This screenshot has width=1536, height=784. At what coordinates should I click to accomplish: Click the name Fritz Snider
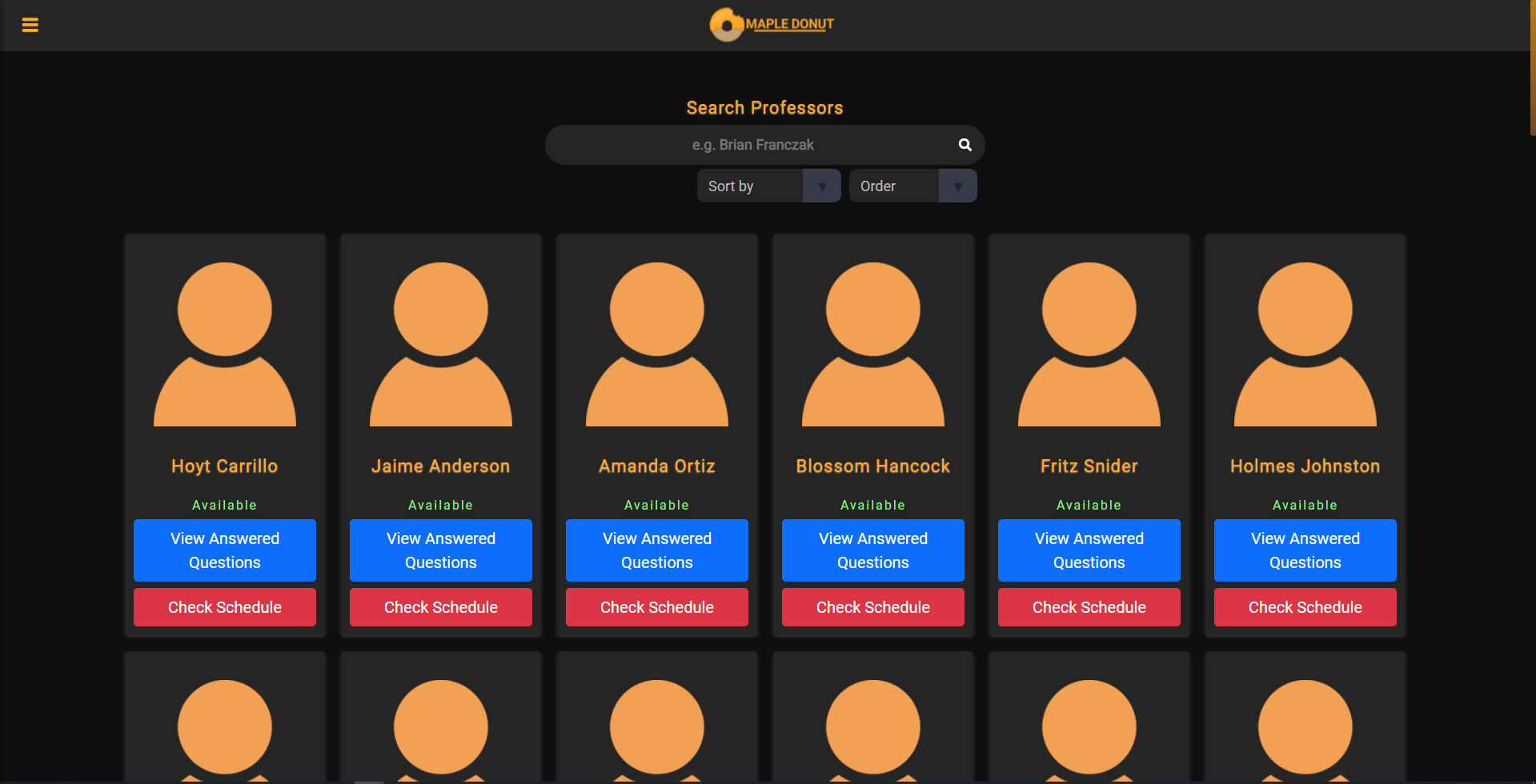(x=1089, y=466)
